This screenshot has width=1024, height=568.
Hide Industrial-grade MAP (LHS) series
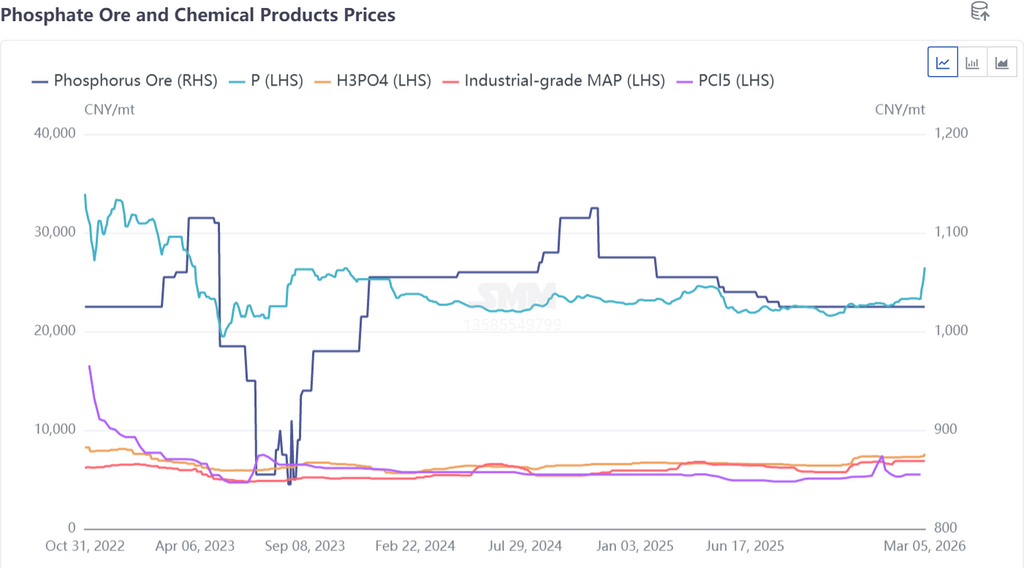click(554, 81)
